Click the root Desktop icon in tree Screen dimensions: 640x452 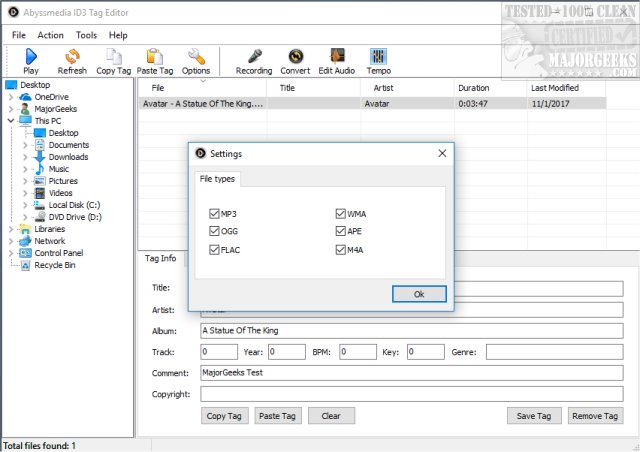tap(11, 85)
